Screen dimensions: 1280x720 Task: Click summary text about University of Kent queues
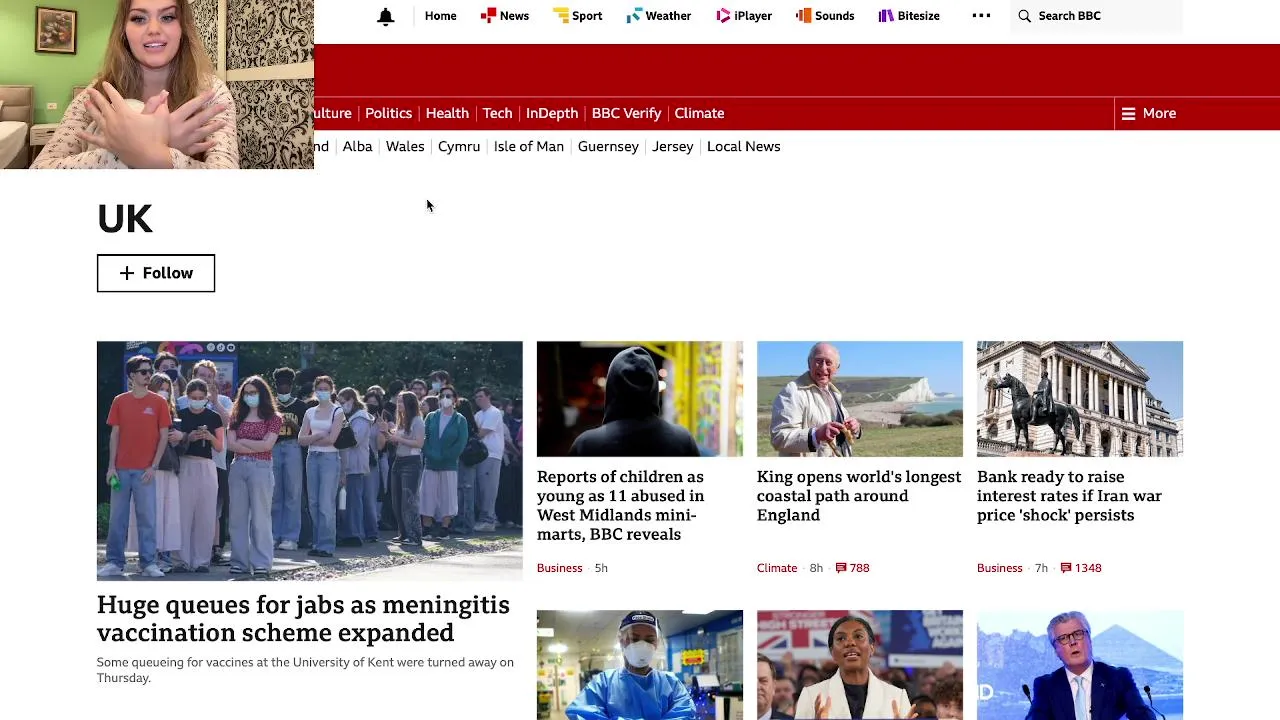(305, 670)
